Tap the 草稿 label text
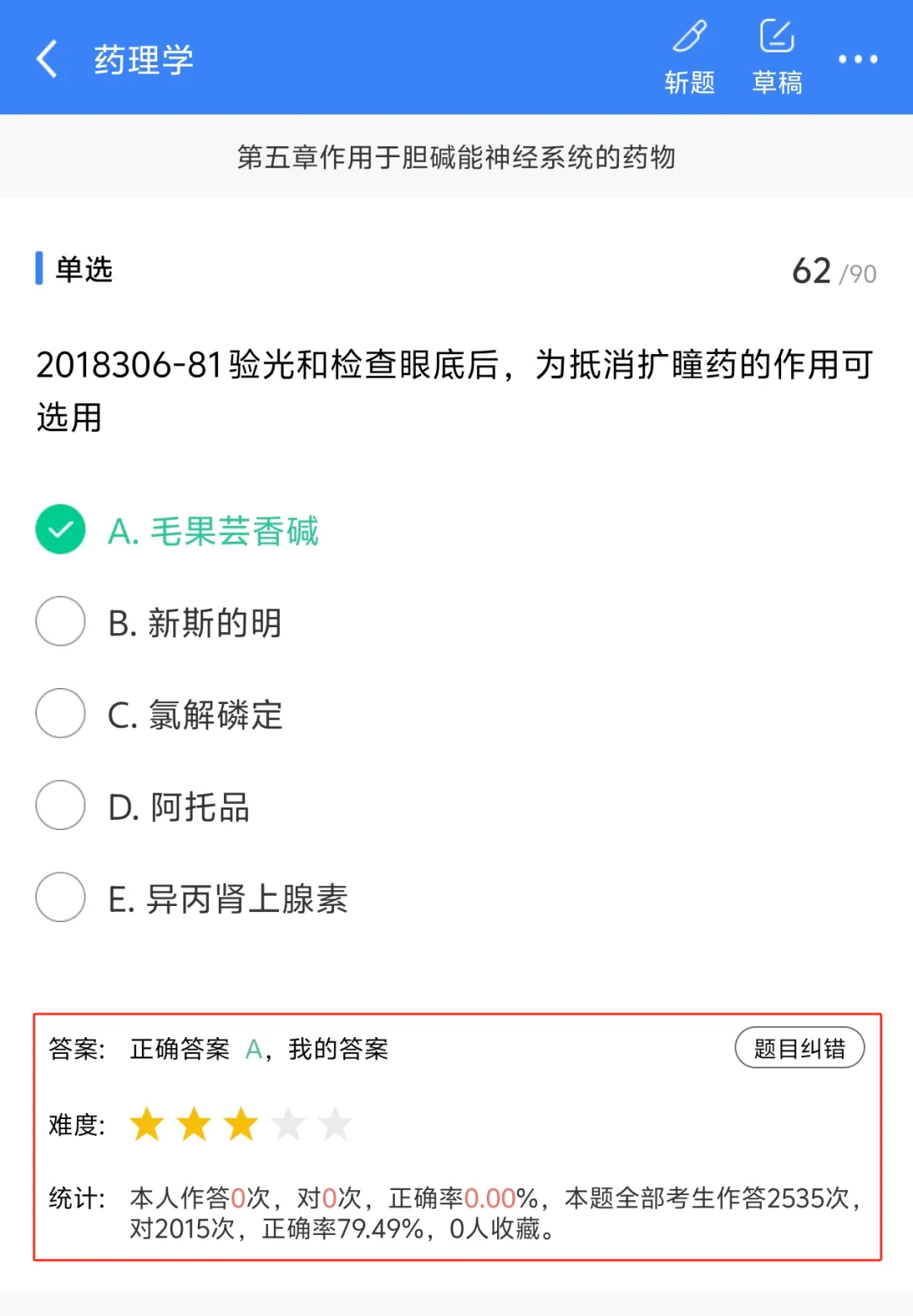The width and height of the screenshot is (913, 1316). [777, 83]
